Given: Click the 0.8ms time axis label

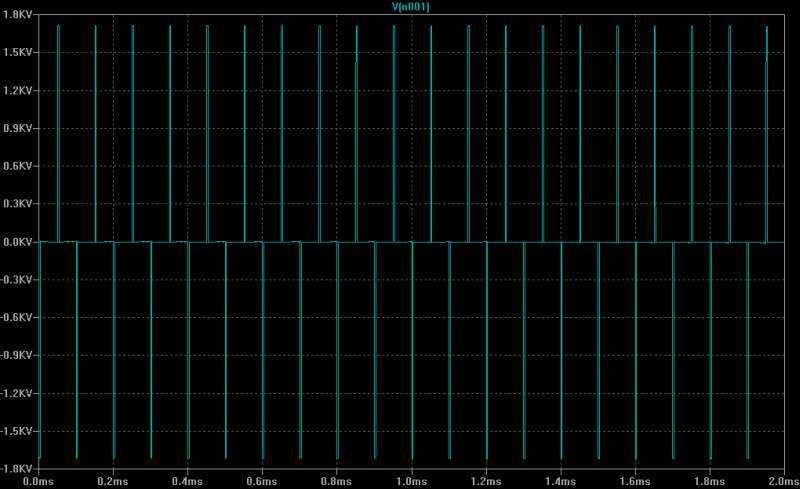Looking at the screenshot, I should [x=336, y=481].
